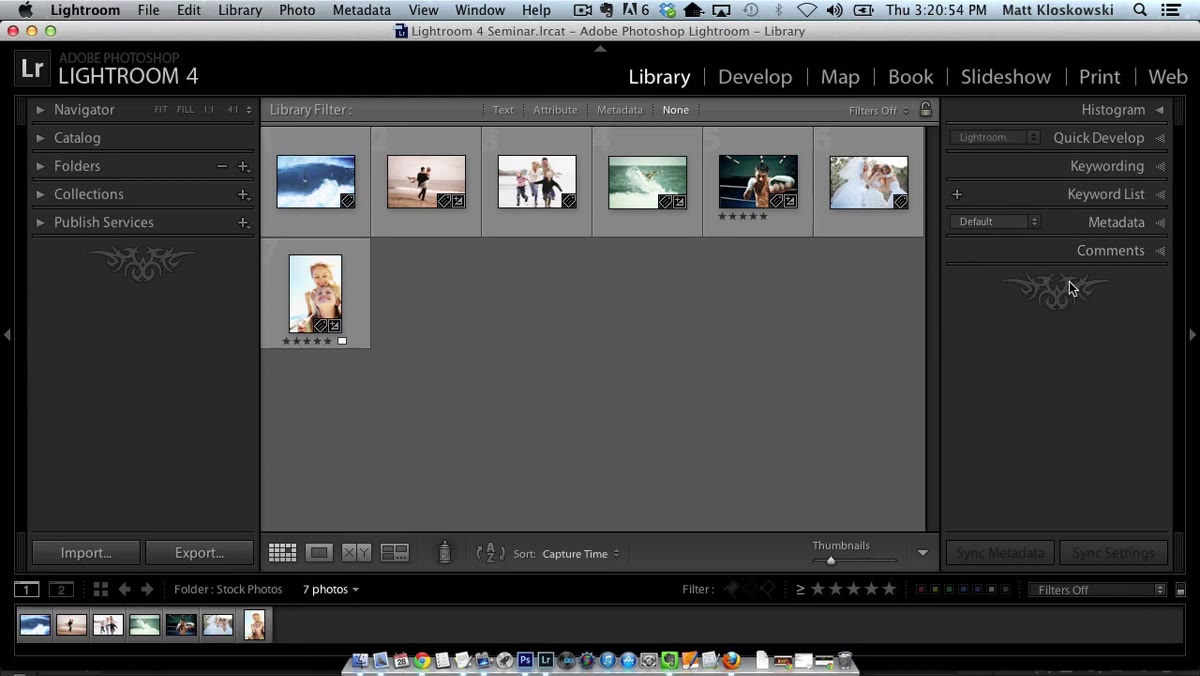Click the filmstrip grid view icon
This screenshot has width=1200, height=676.
click(x=100, y=590)
